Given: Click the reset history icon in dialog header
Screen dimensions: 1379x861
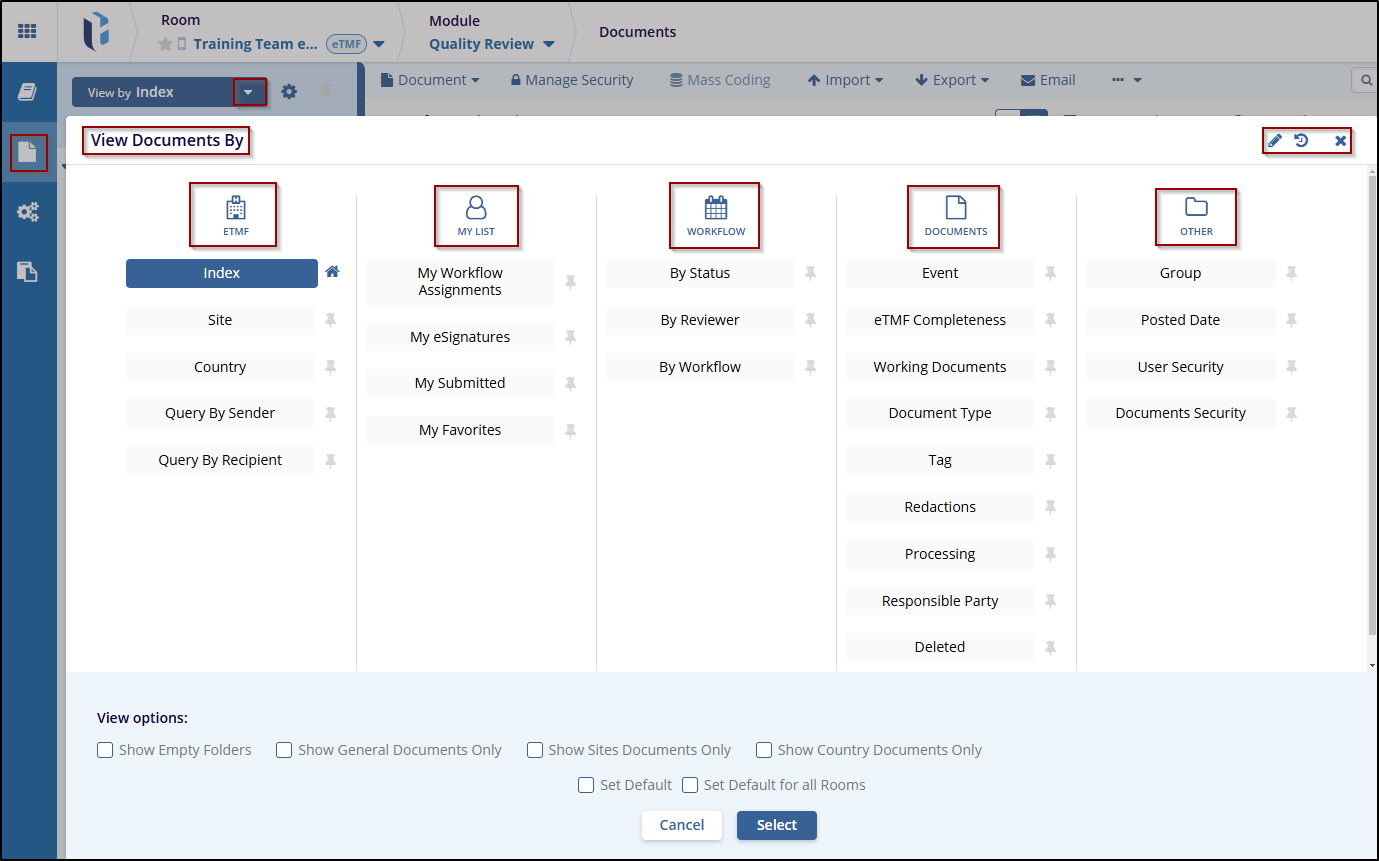Looking at the screenshot, I should click(x=1301, y=141).
